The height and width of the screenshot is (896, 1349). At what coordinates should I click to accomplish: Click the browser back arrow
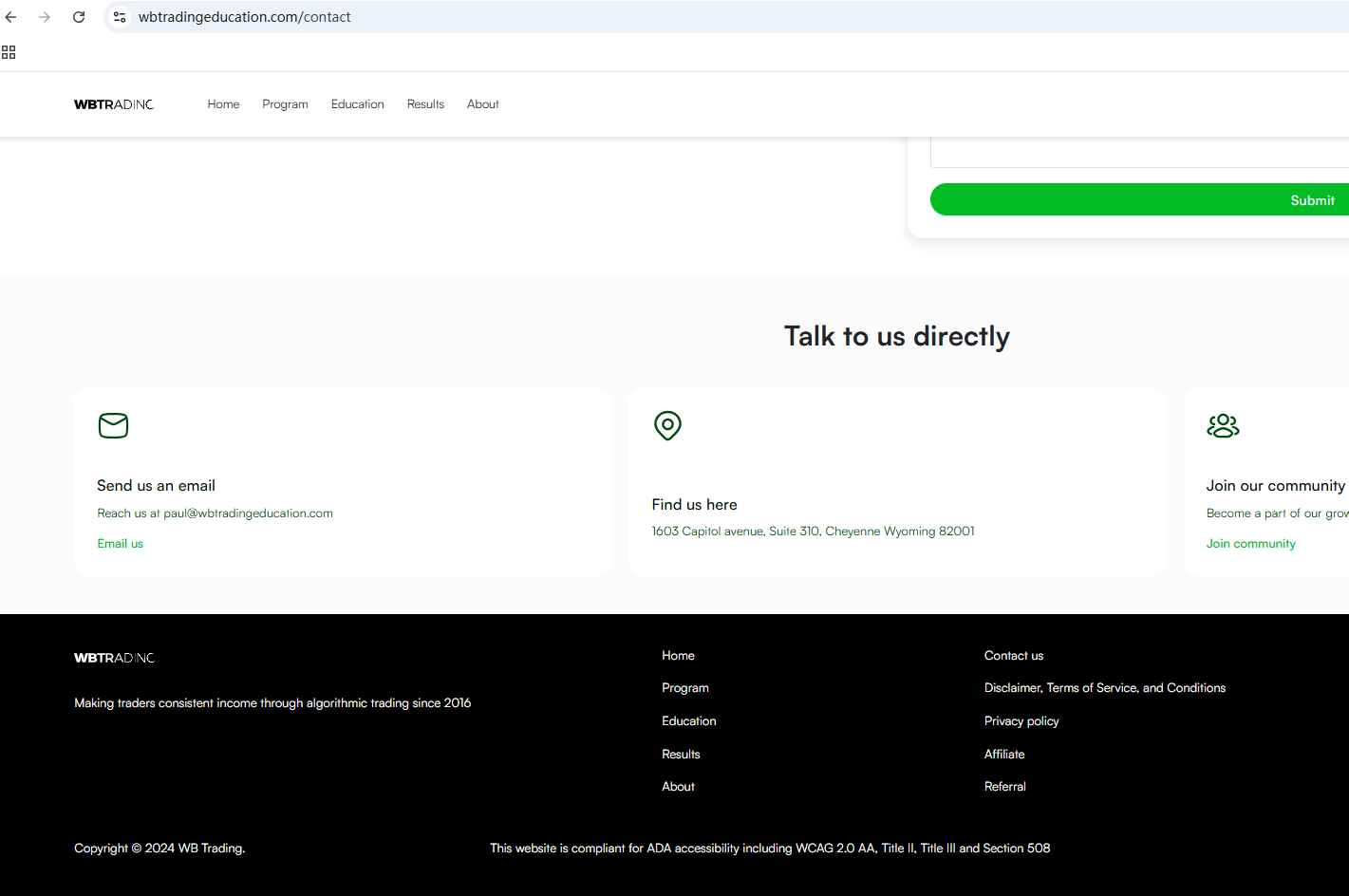[x=11, y=17]
